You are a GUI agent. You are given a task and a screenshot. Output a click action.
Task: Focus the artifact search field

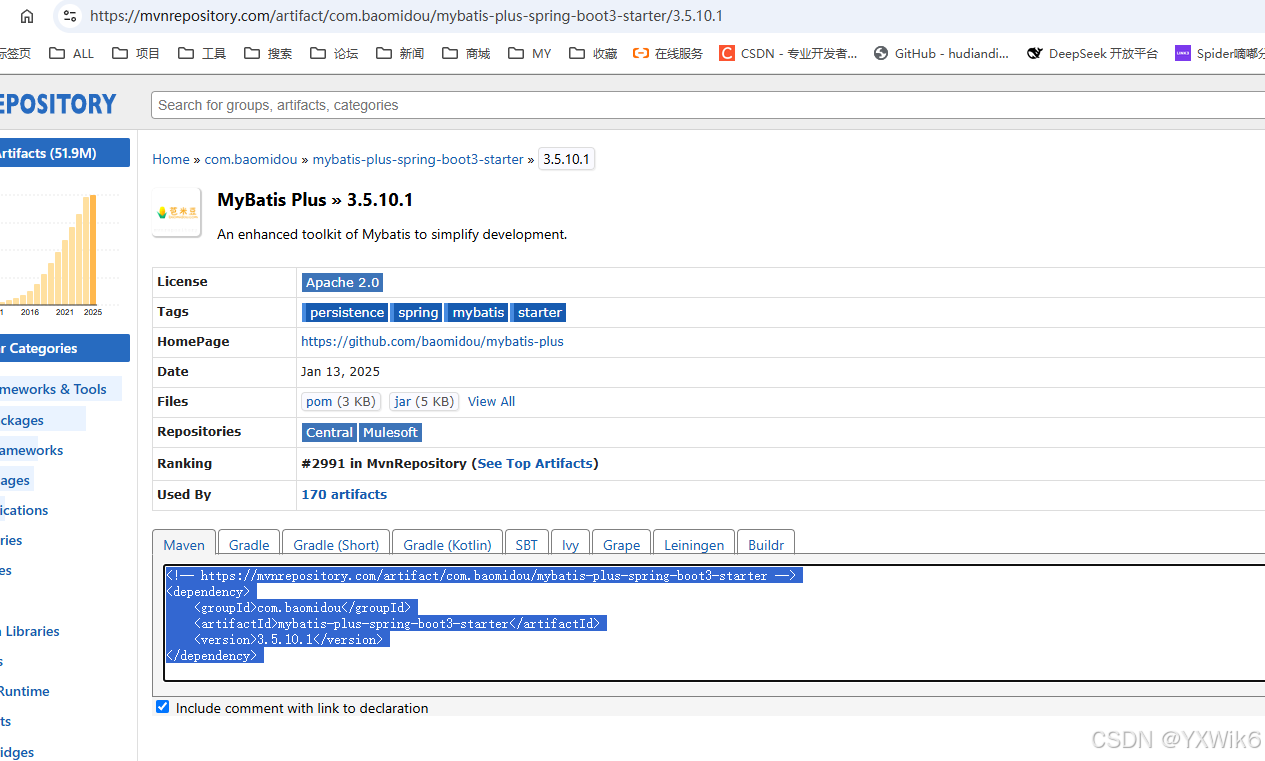(708, 105)
